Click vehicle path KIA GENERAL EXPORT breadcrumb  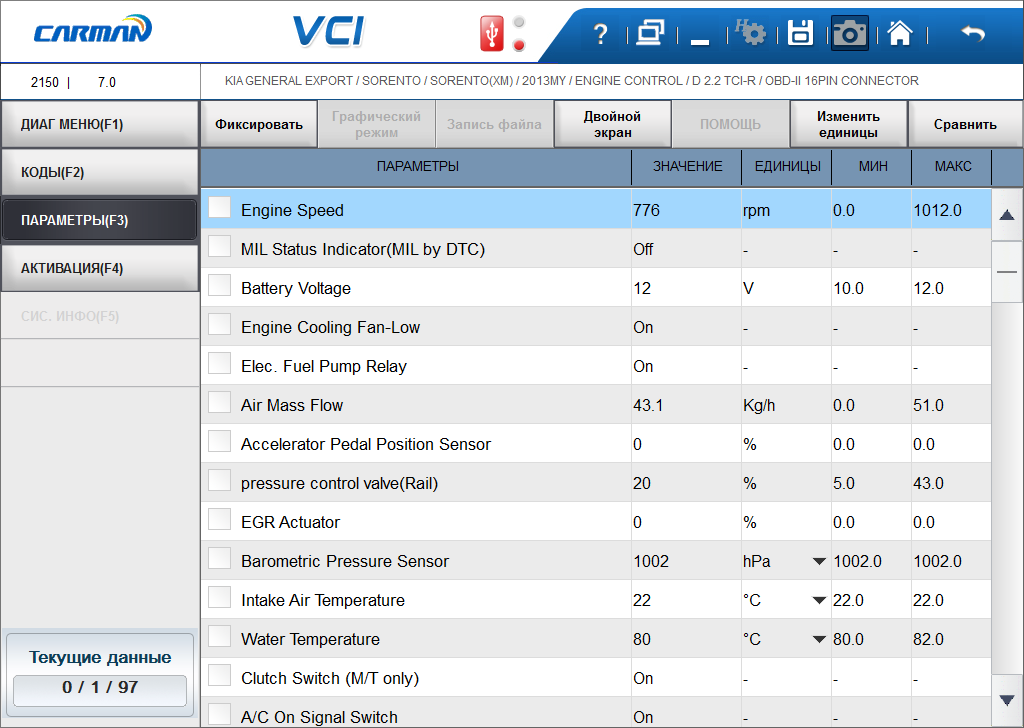[571, 81]
